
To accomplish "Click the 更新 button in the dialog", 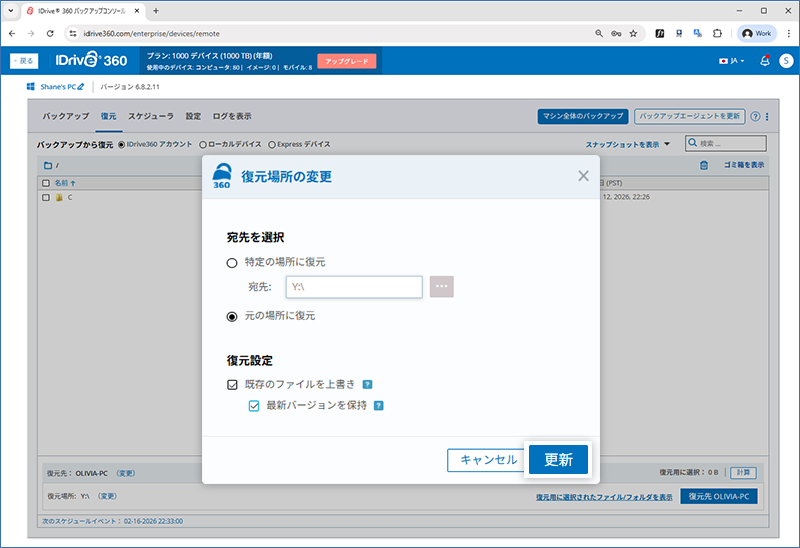I will coord(558,460).
